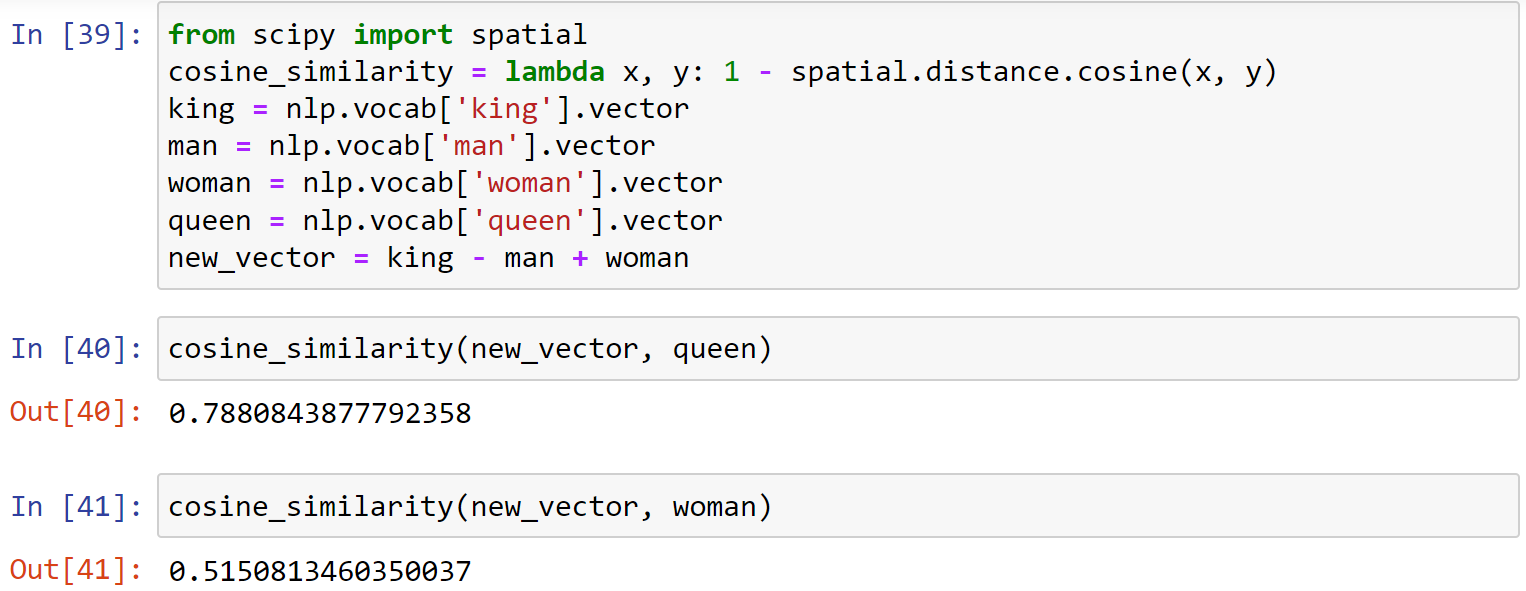Place cursor on the 'man' string literal
Image resolution: width=1526 pixels, height=591 pixels.
pyautogui.click(x=488, y=146)
